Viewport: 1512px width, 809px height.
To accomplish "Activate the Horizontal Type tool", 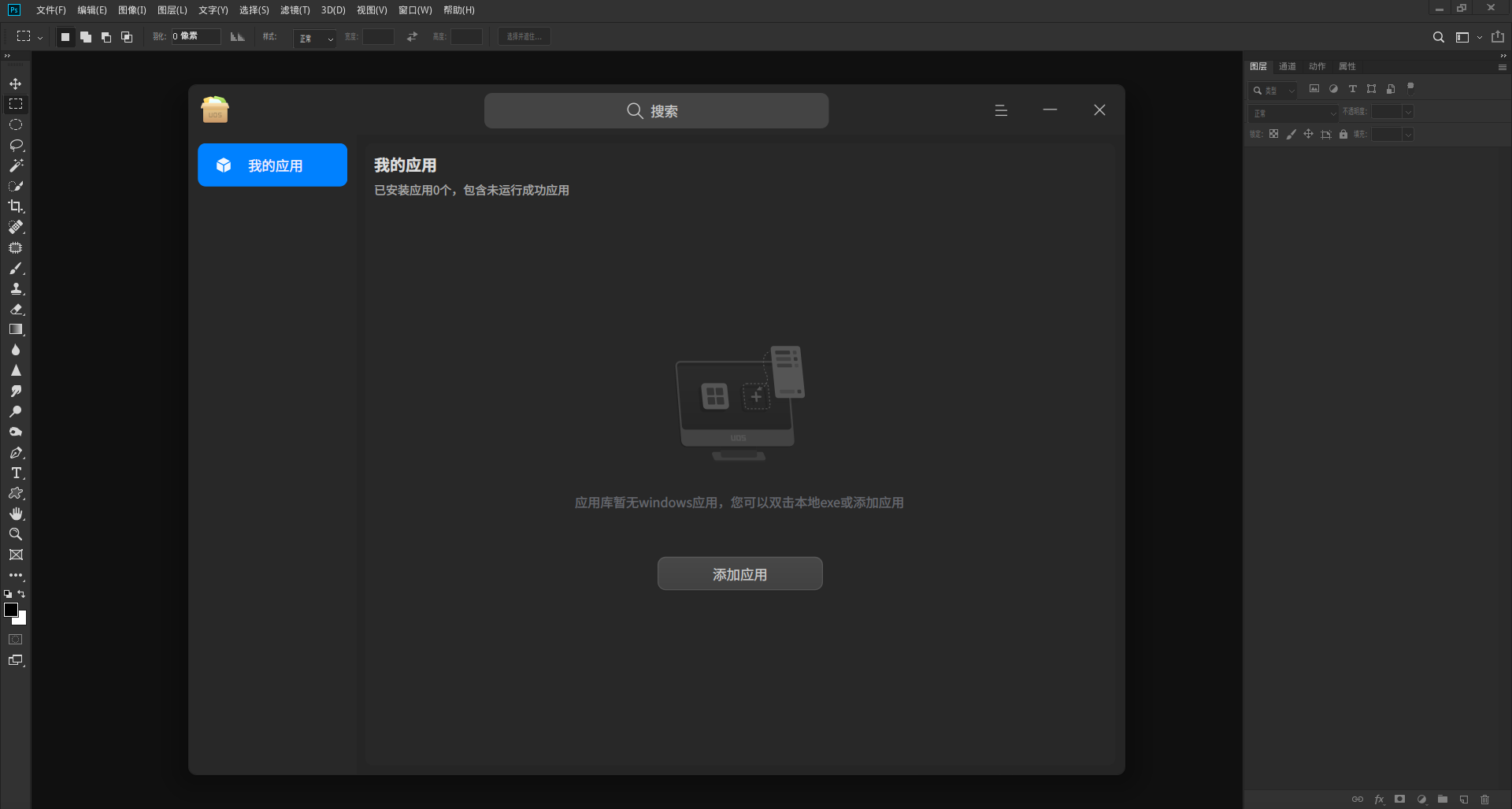I will tap(16, 473).
